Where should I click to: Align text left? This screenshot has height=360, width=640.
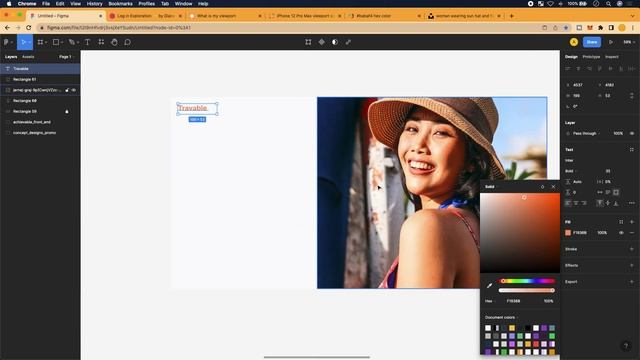[568, 203]
